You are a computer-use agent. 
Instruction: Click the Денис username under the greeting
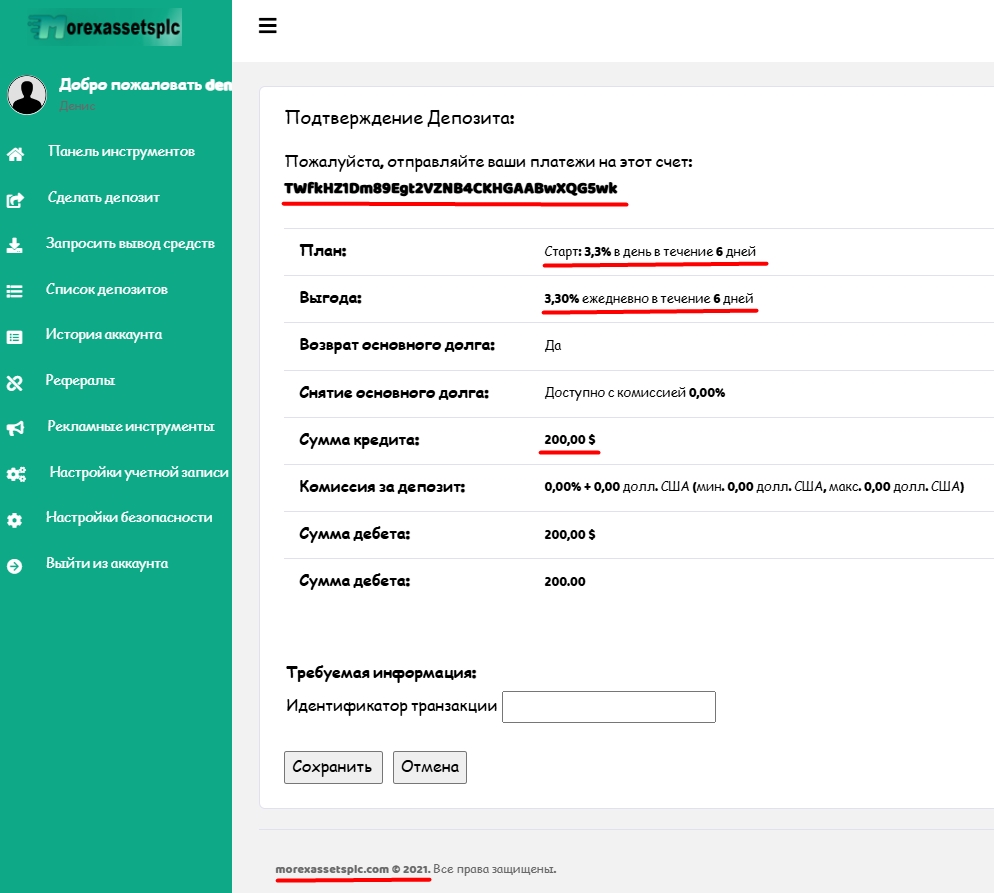(77, 106)
